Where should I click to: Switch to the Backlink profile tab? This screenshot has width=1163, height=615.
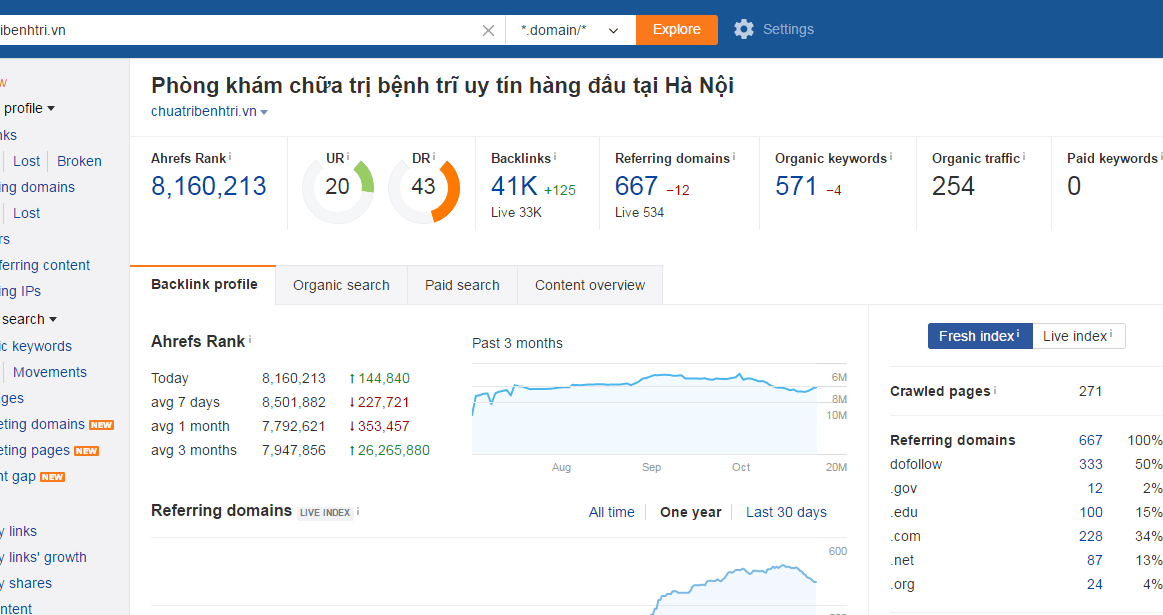tap(204, 284)
